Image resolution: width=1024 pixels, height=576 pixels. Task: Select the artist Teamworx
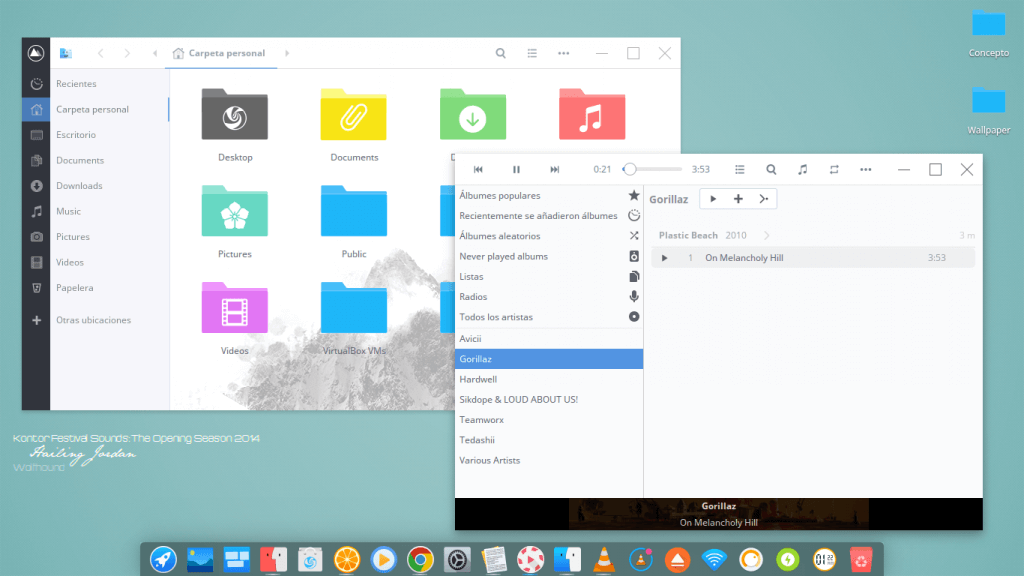(549, 419)
